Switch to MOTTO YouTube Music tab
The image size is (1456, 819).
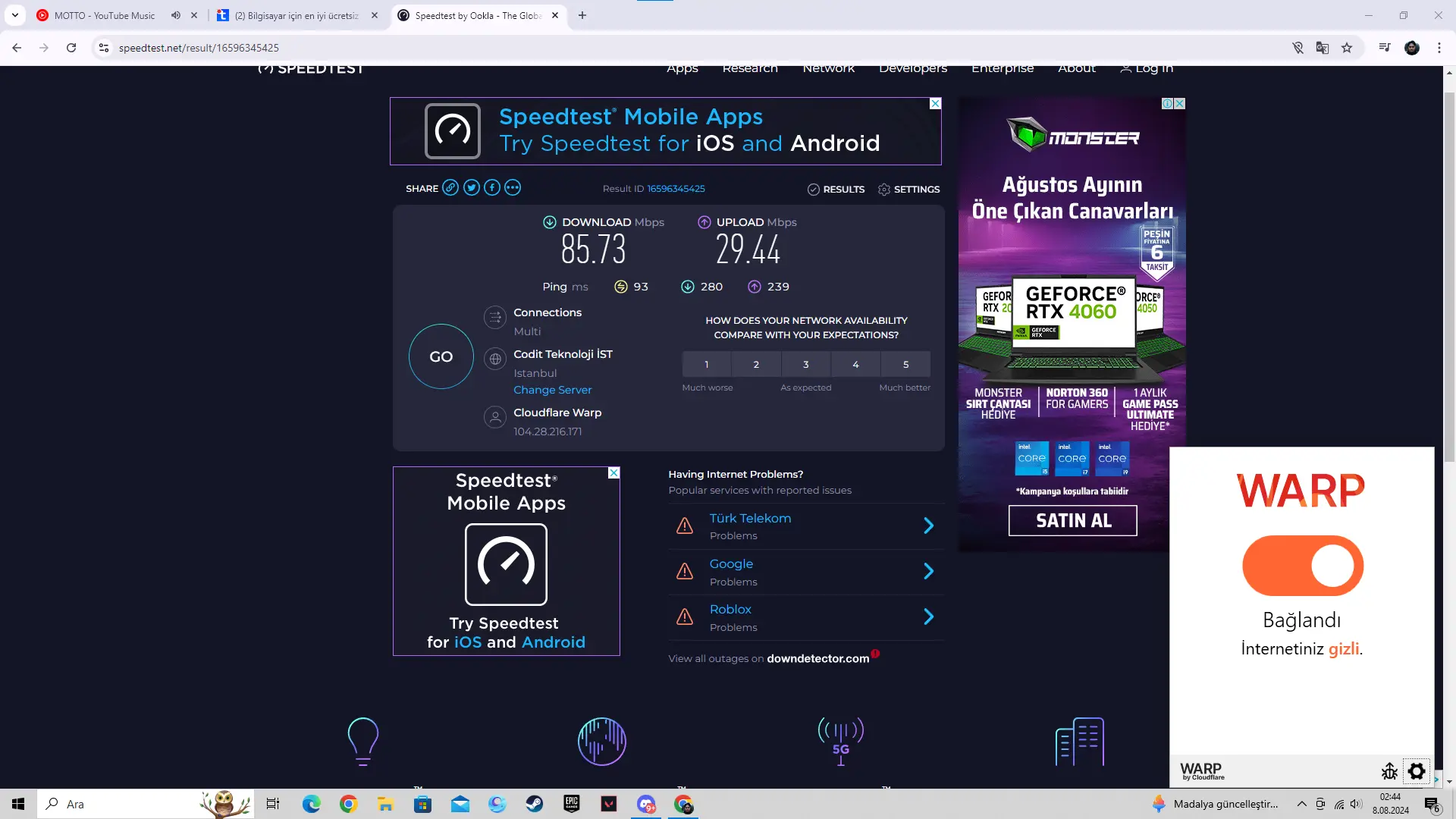click(x=105, y=15)
